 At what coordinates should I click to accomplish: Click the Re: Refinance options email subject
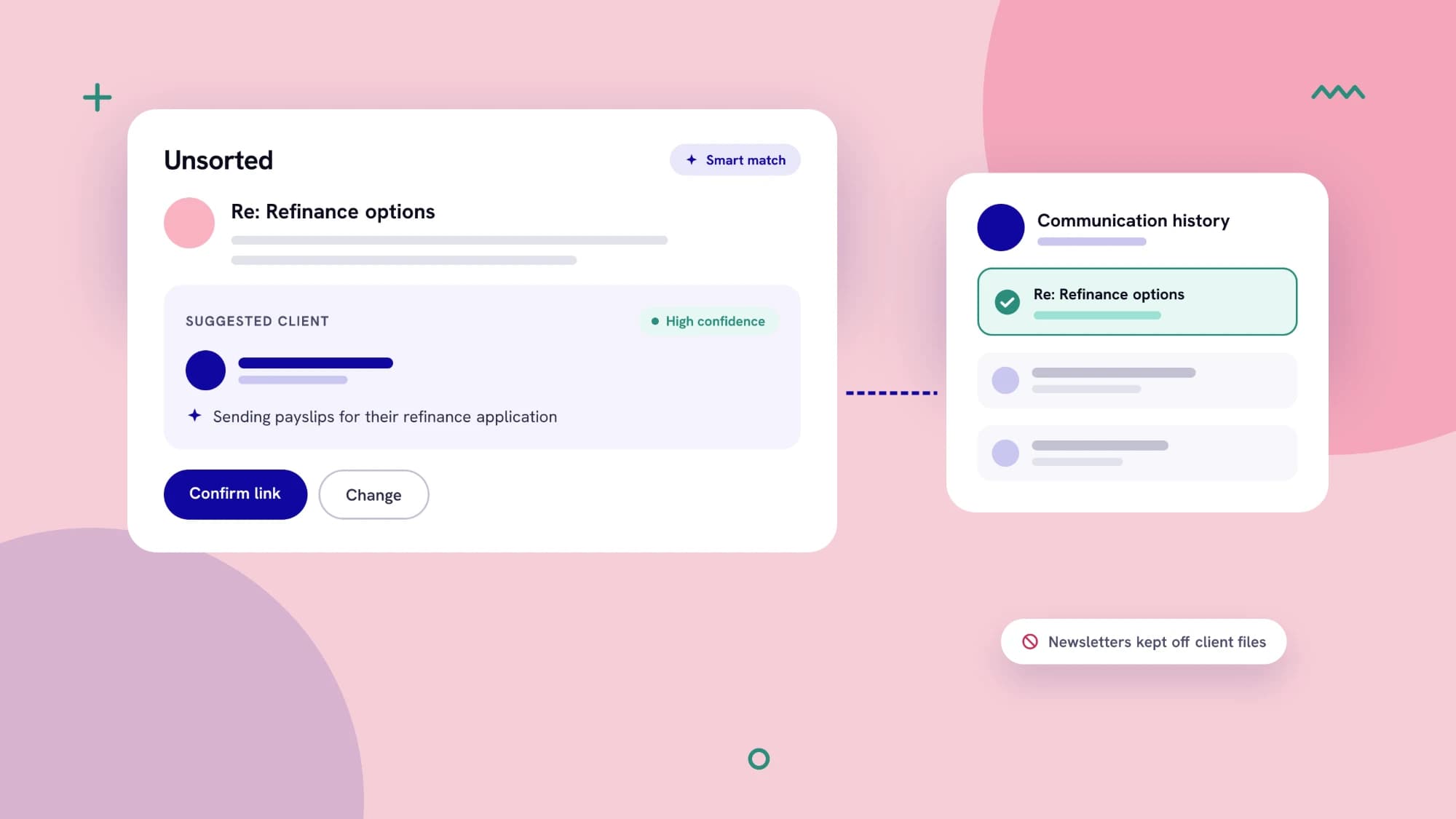pos(333,212)
